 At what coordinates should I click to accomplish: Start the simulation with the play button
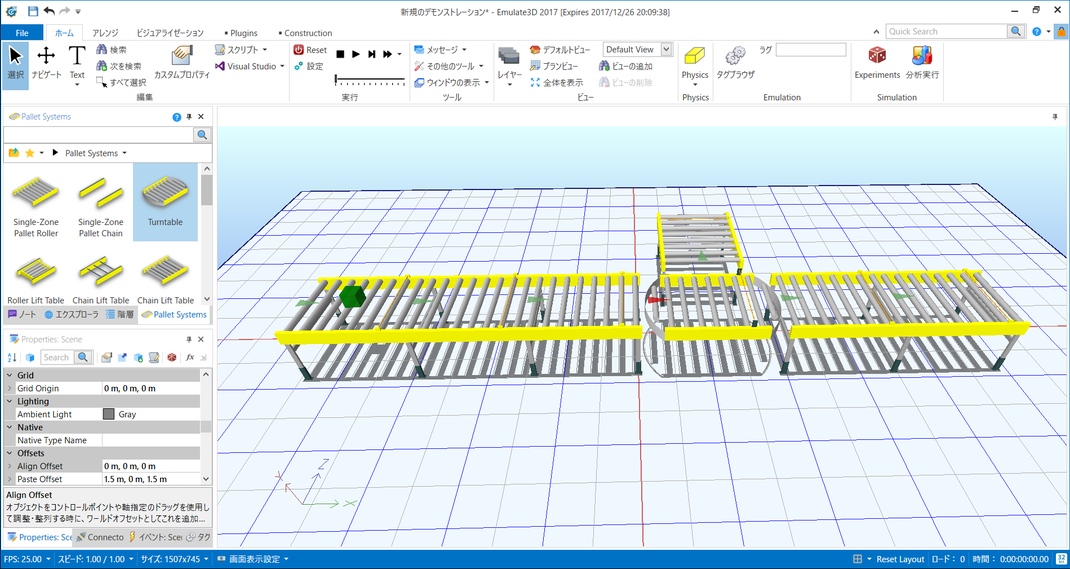pyautogui.click(x=356, y=54)
